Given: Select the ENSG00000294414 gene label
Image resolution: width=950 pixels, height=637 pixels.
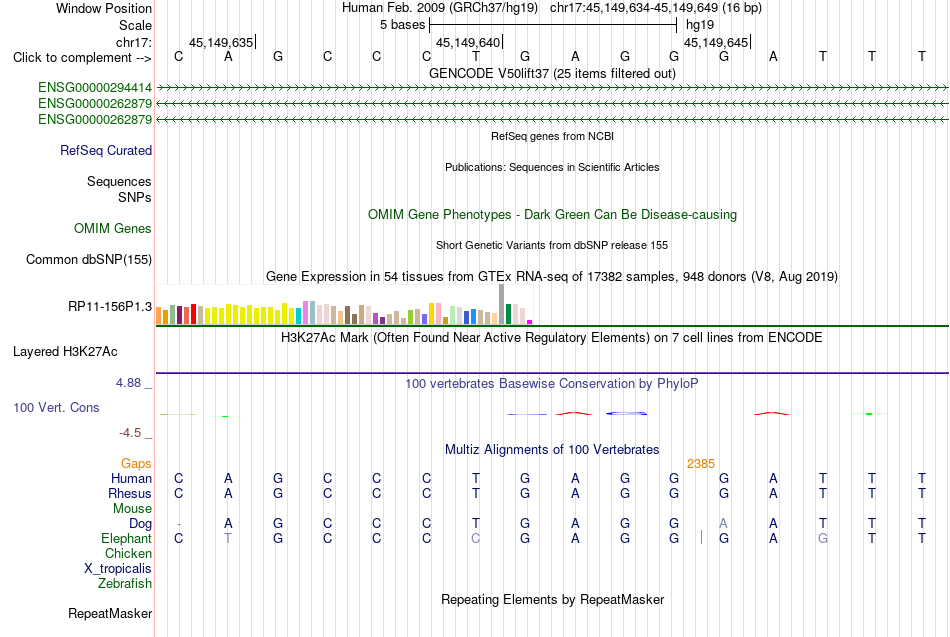Looking at the screenshot, I should (x=95, y=88).
